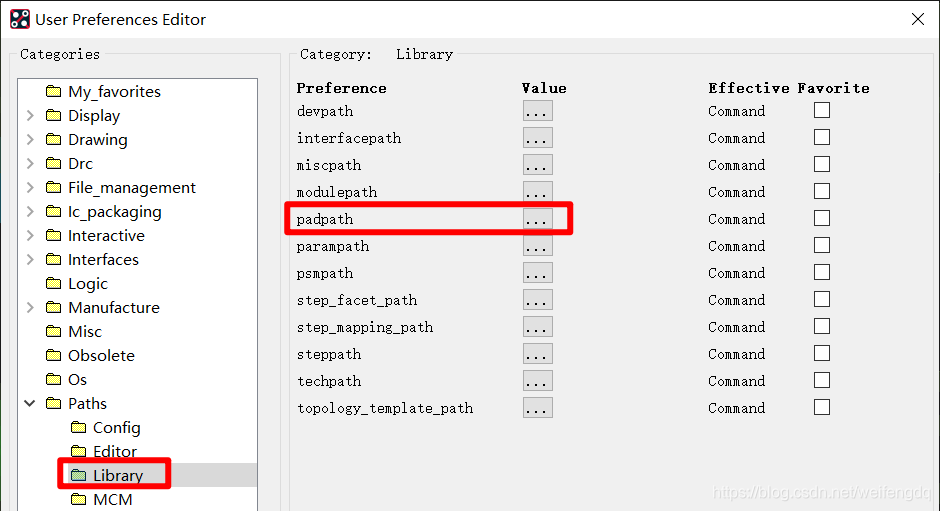Mark parampath as favorite
Viewport: 940px width, 511px height.
pyautogui.click(x=822, y=245)
